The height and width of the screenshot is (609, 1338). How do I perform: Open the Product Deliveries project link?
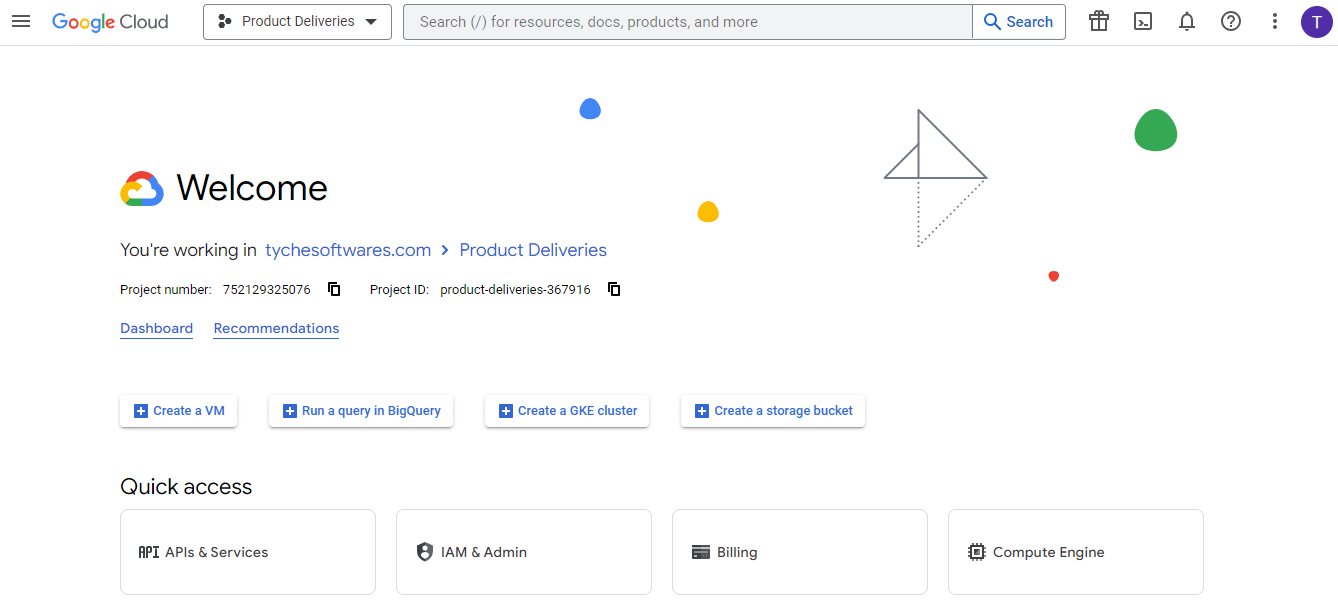533,250
